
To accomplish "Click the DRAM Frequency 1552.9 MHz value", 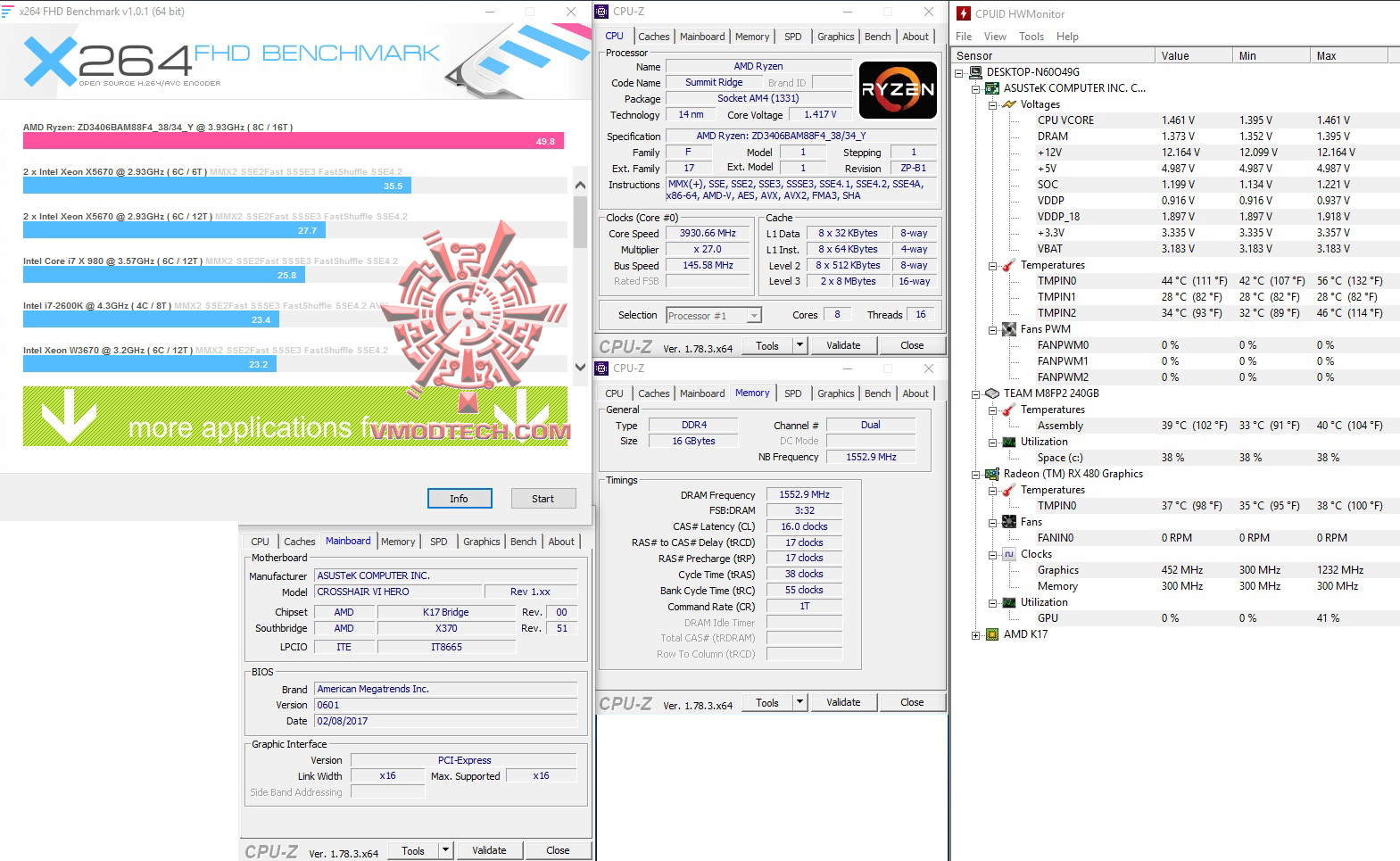I will tap(804, 494).
